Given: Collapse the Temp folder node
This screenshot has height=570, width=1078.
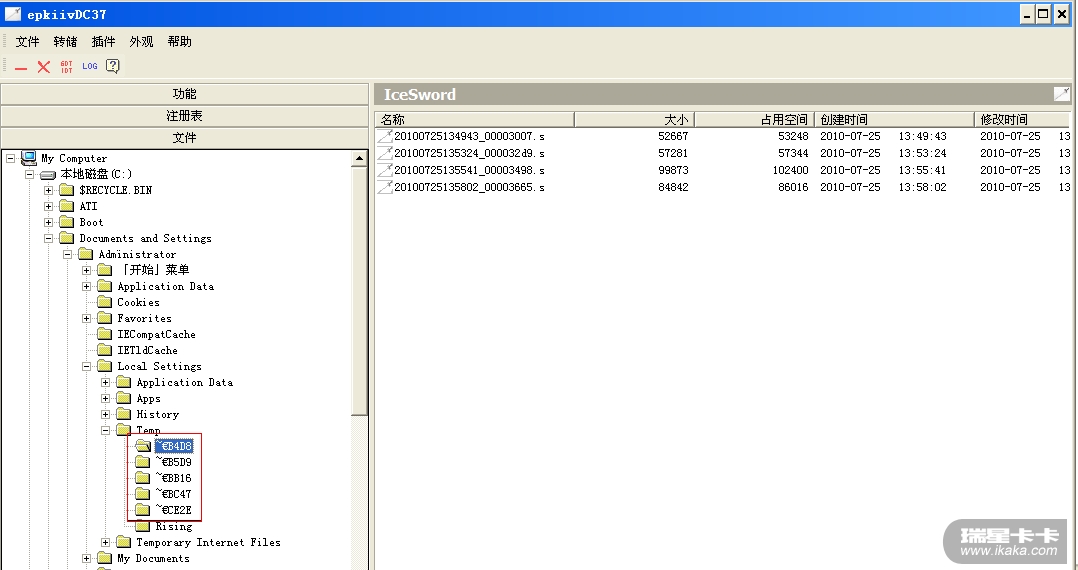Looking at the screenshot, I should 106,430.
